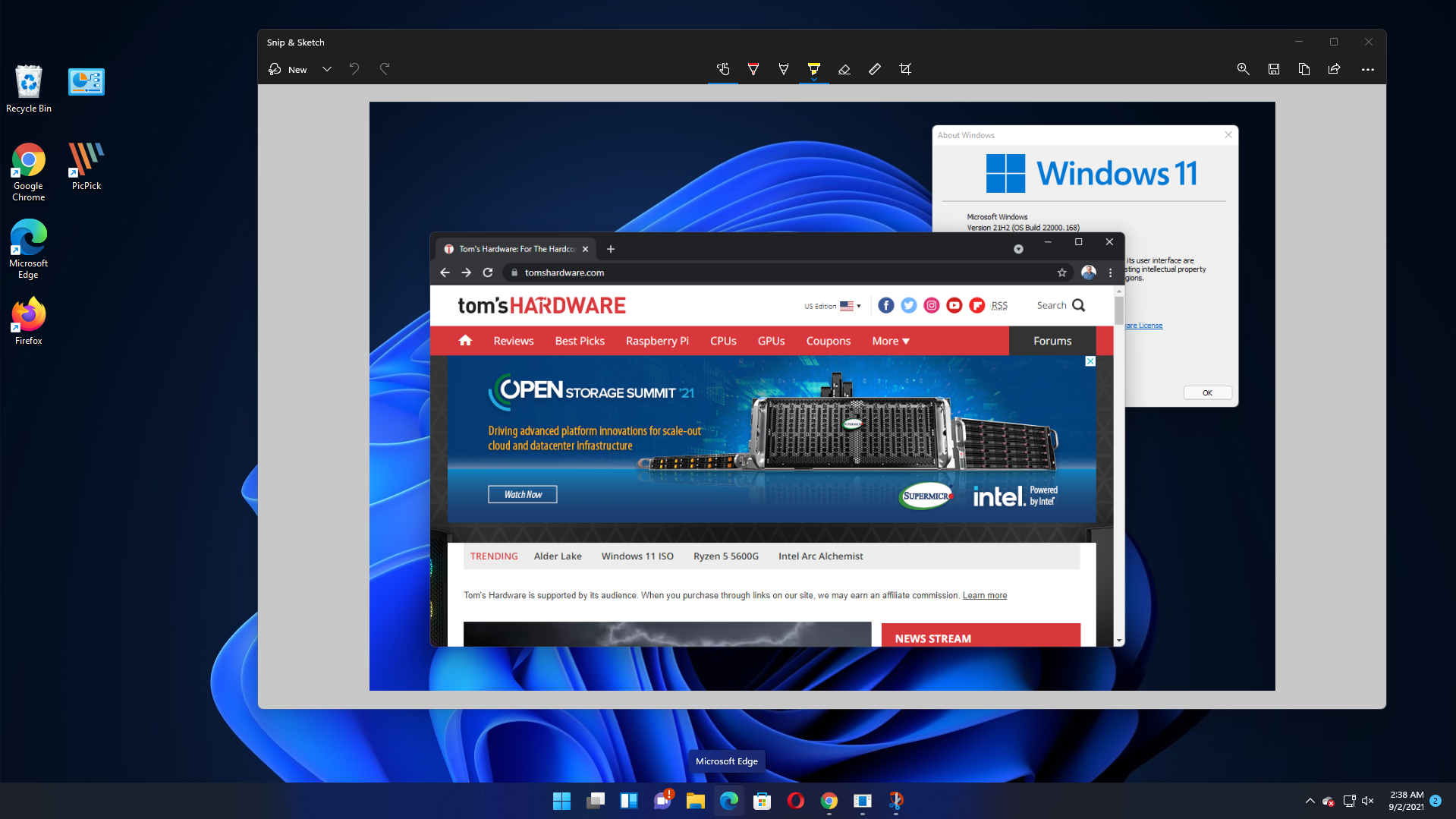Share the snip
Screen dimensions: 1456x819
(x=1334, y=69)
